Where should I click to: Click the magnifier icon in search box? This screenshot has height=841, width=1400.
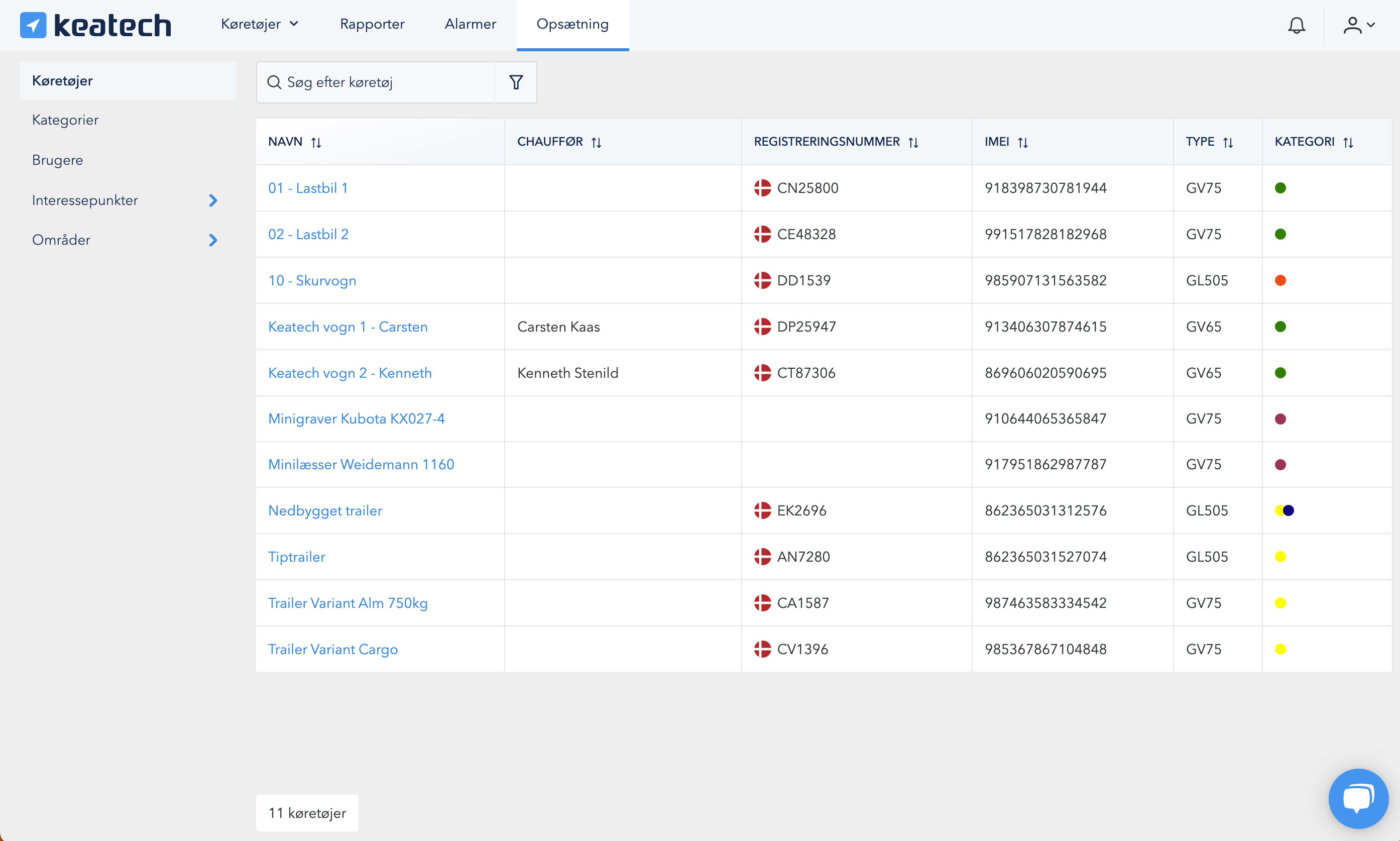(274, 82)
